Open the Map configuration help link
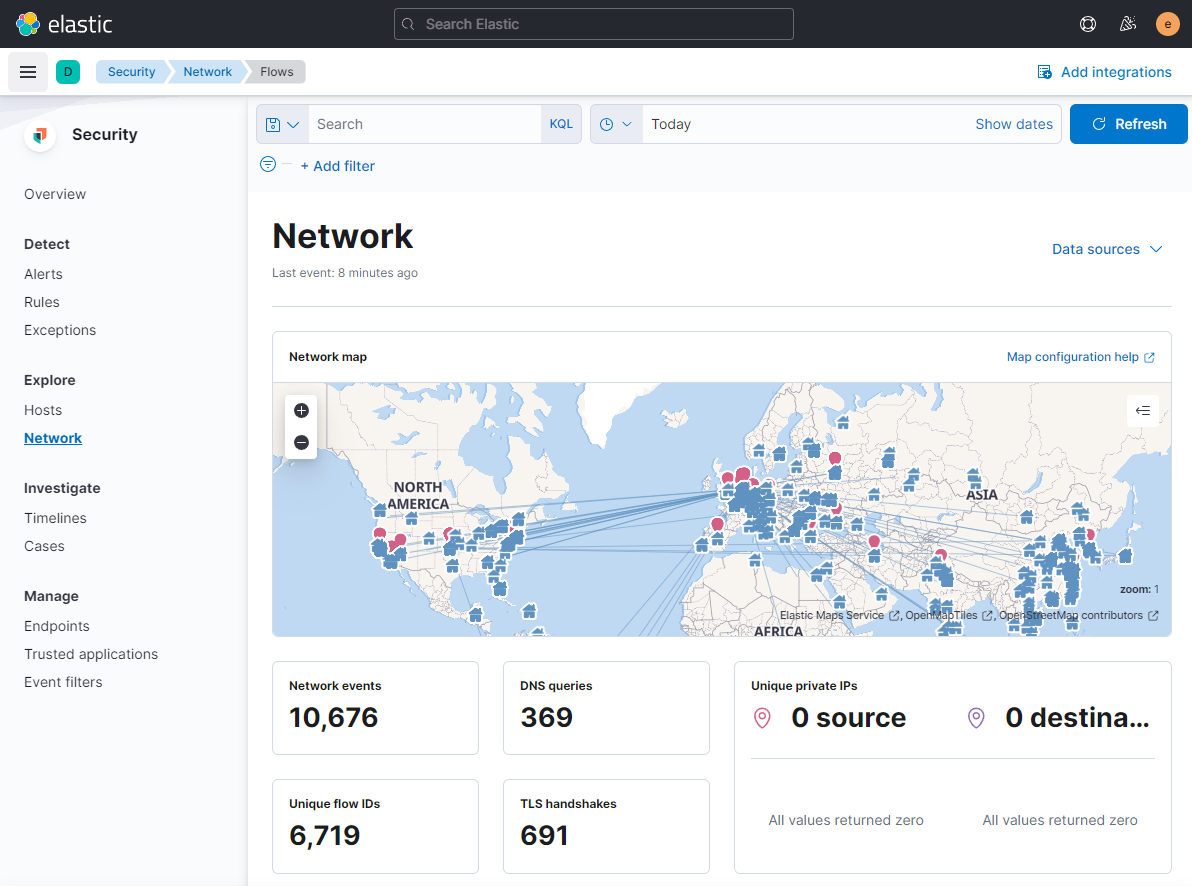 (1072, 356)
